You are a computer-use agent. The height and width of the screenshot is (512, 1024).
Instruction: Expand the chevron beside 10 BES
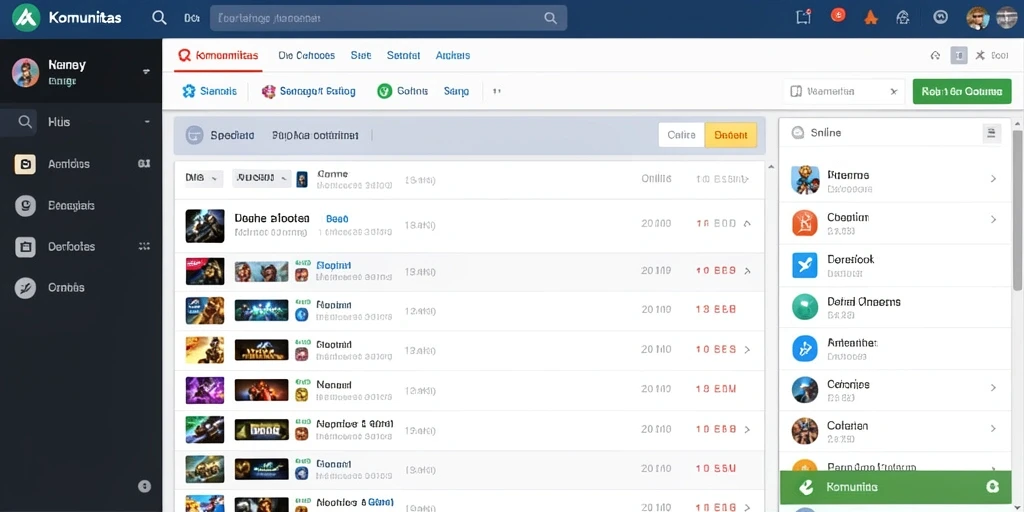click(x=747, y=350)
